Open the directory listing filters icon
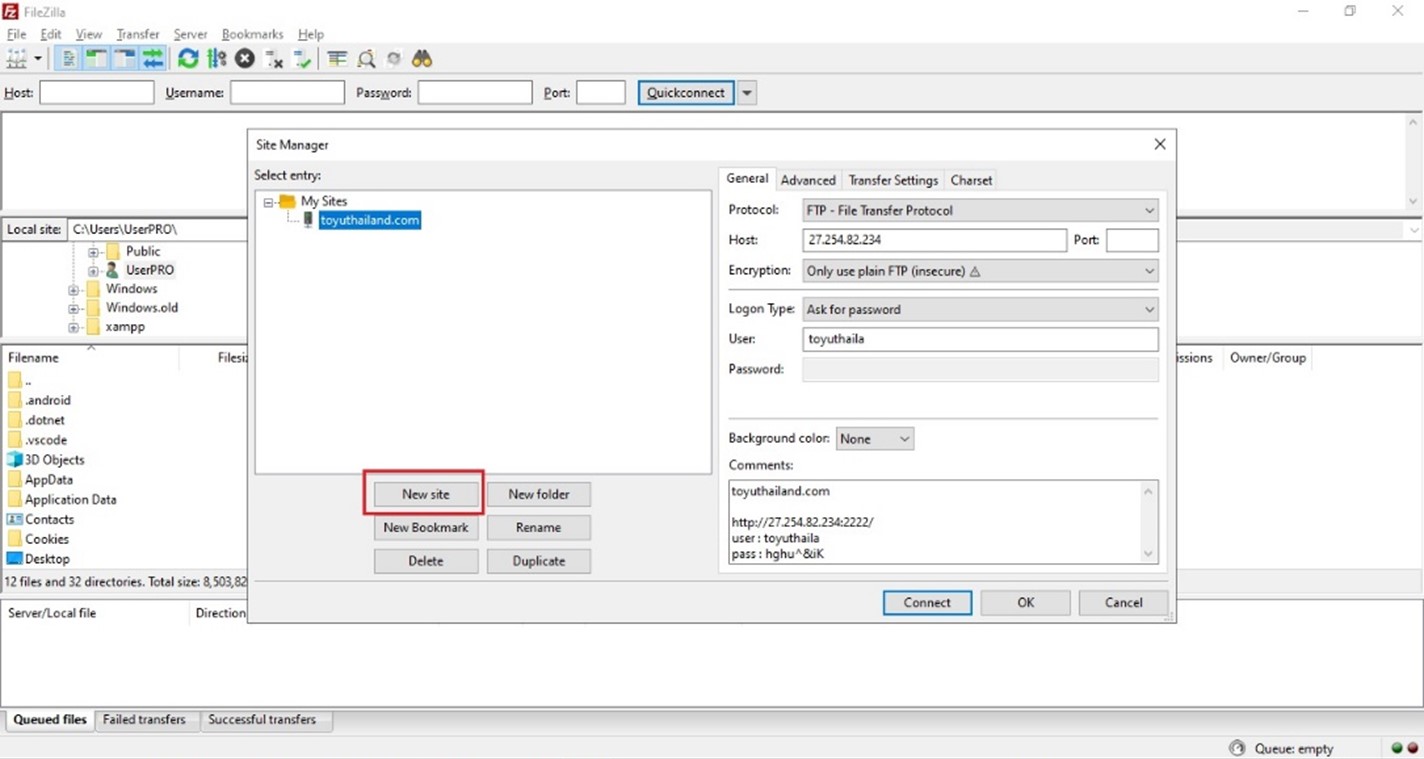Screen dimensions: 1424x759 pos(337,59)
